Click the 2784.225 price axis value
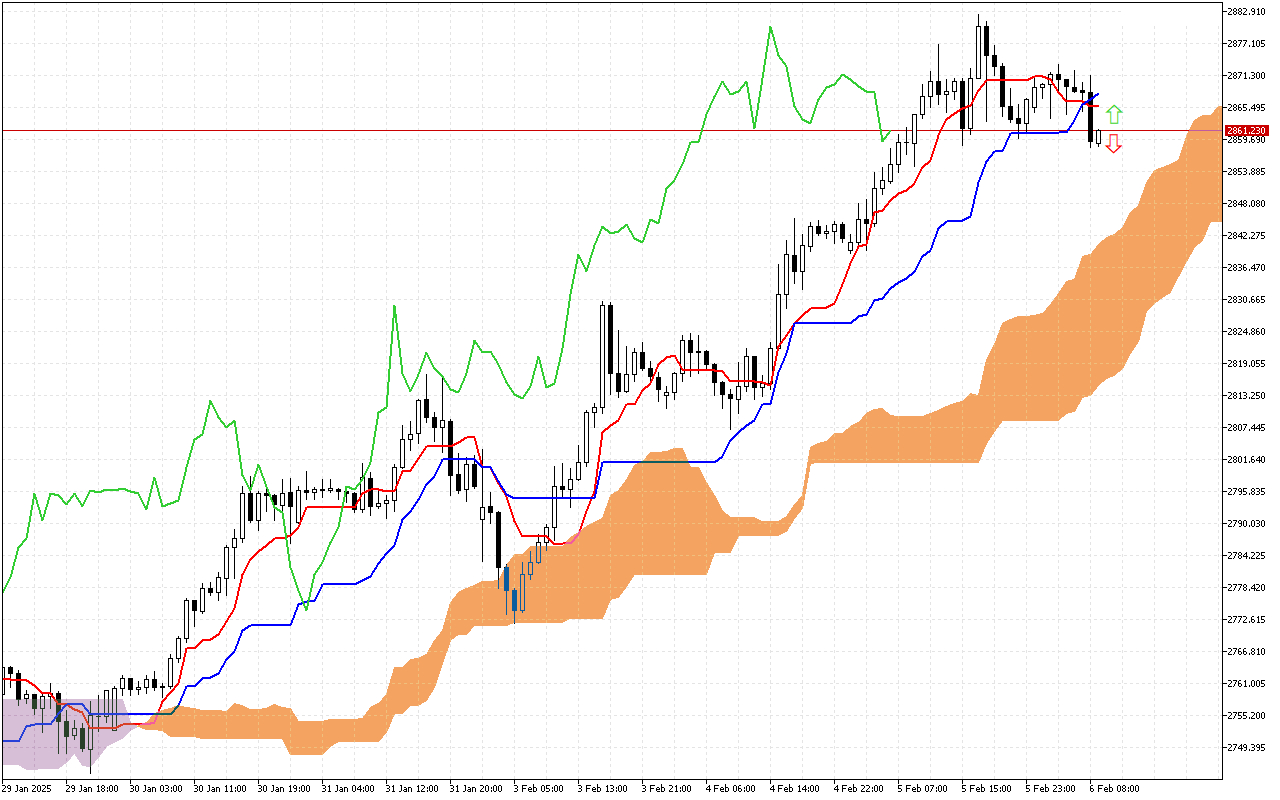1280x800 pixels. tap(1246, 555)
